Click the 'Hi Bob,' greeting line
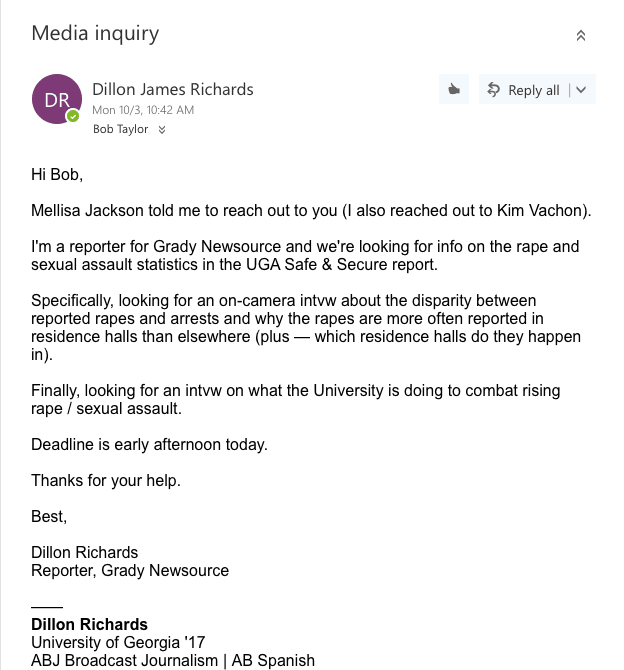The width and height of the screenshot is (624, 670). click(57, 174)
